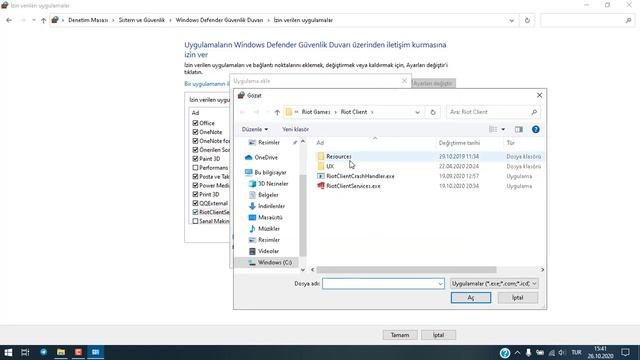
Task: Click Yeni klasör in the Gözat toolbar
Action: (295, 129)
